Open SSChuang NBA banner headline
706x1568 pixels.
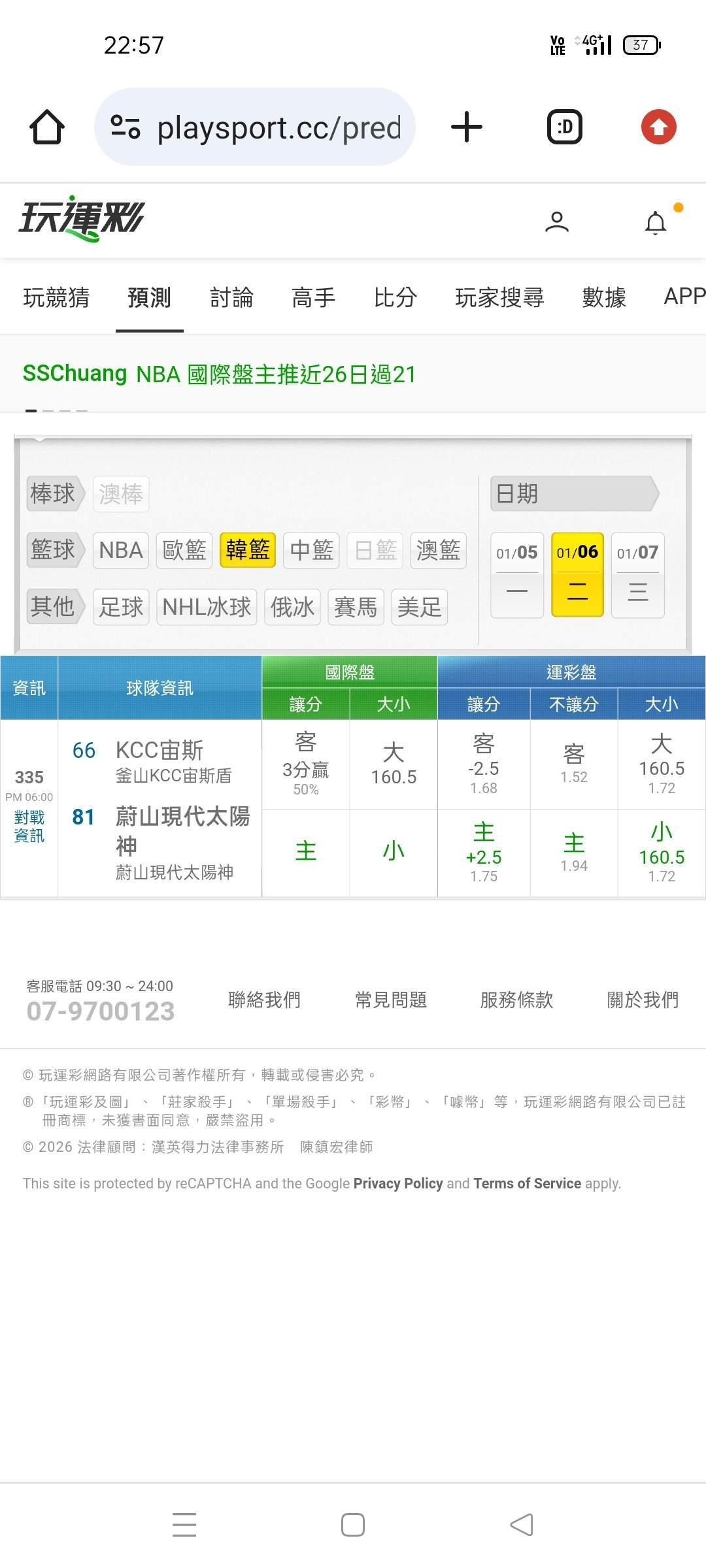[219, 374]
